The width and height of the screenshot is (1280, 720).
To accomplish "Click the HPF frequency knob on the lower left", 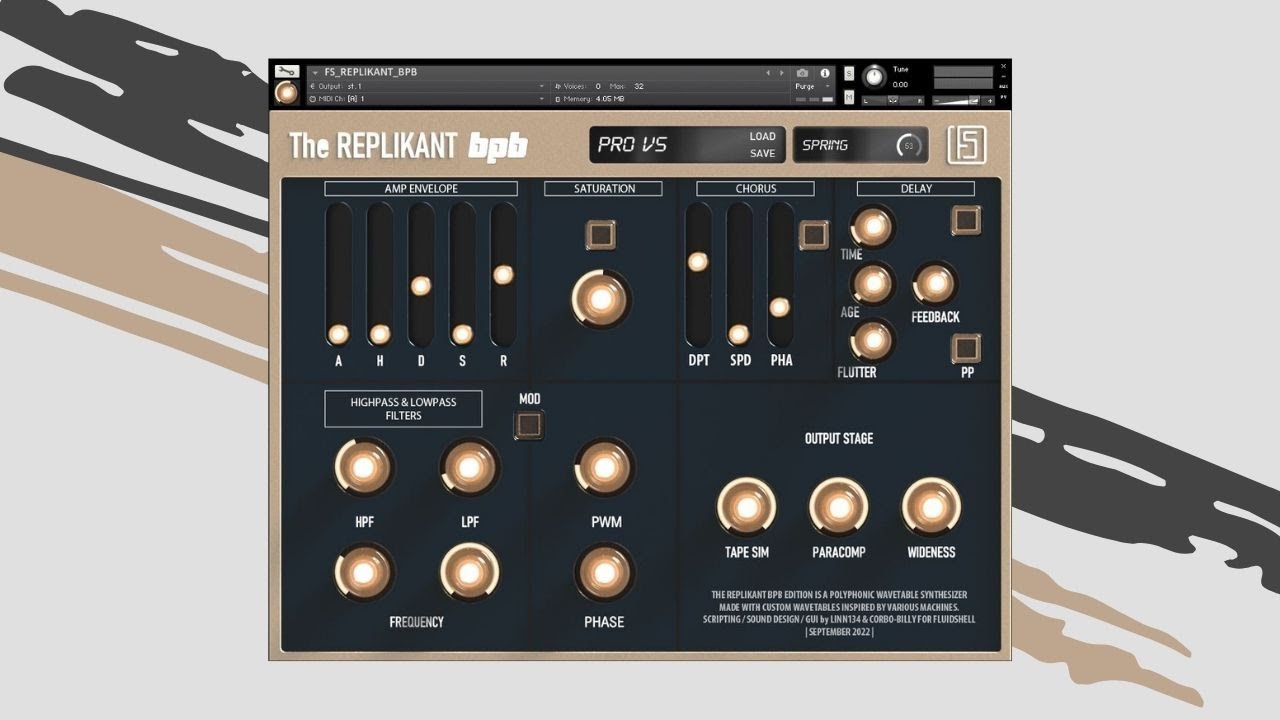I will [364, 572].
